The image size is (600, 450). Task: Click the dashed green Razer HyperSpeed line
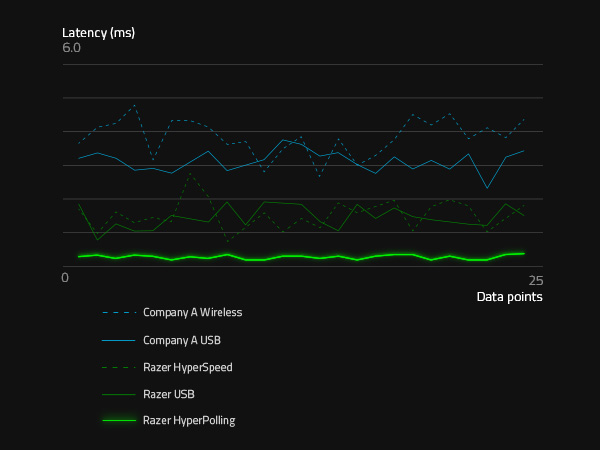[190, 174]
